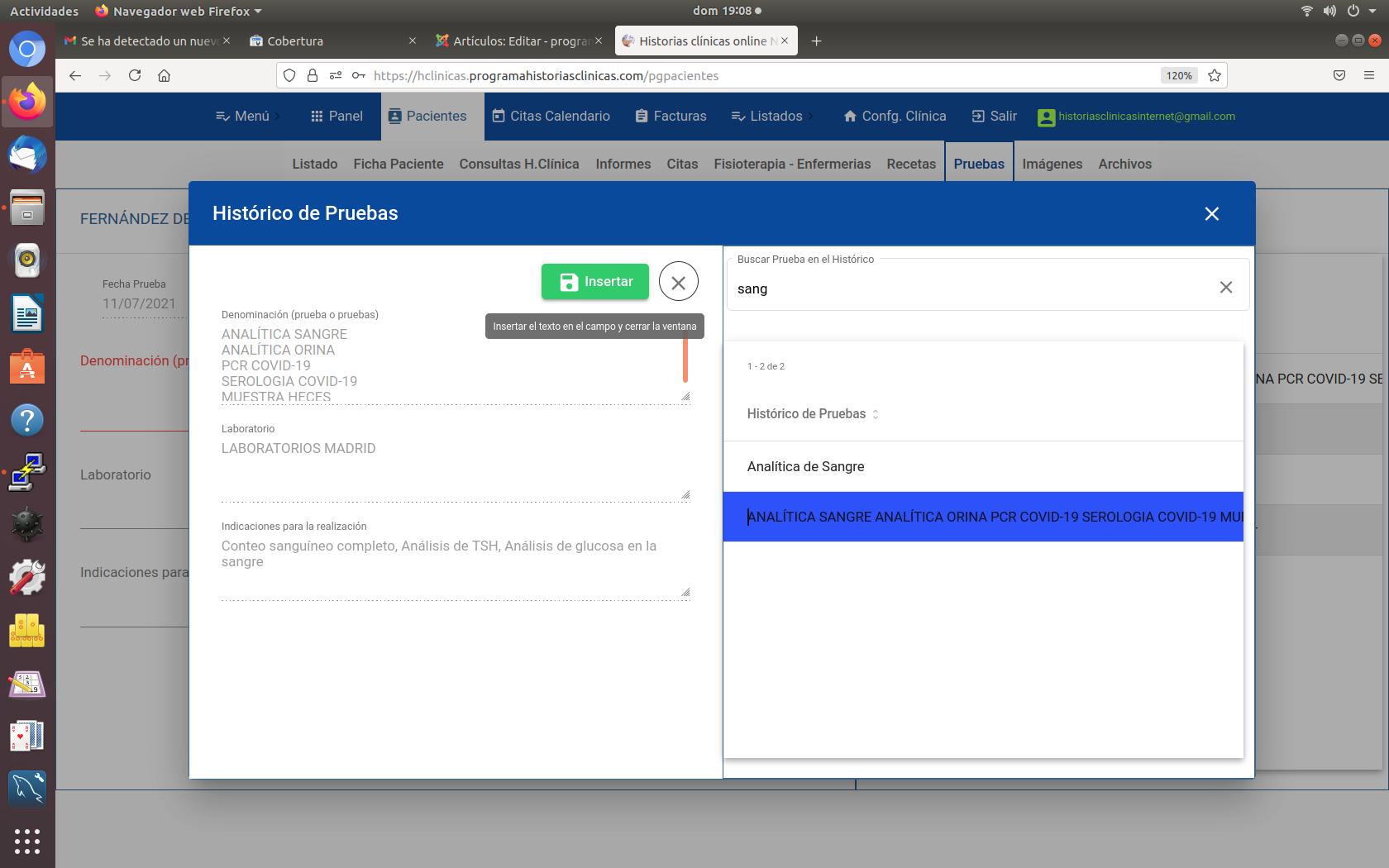This screenshot has width=1389, height=868.
Task: Bookmark this page with the star icon
Action: pyautogui.click(x=1214, y=75)
